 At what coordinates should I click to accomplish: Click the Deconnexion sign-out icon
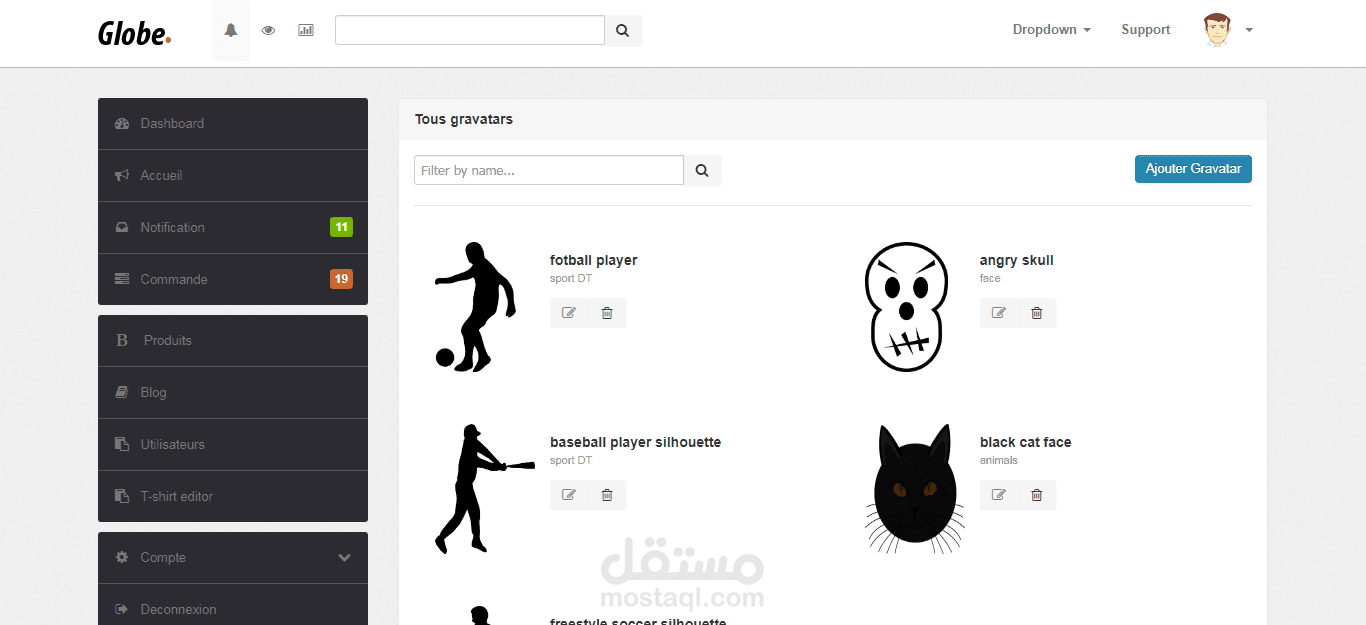click(x=122, y=609)
